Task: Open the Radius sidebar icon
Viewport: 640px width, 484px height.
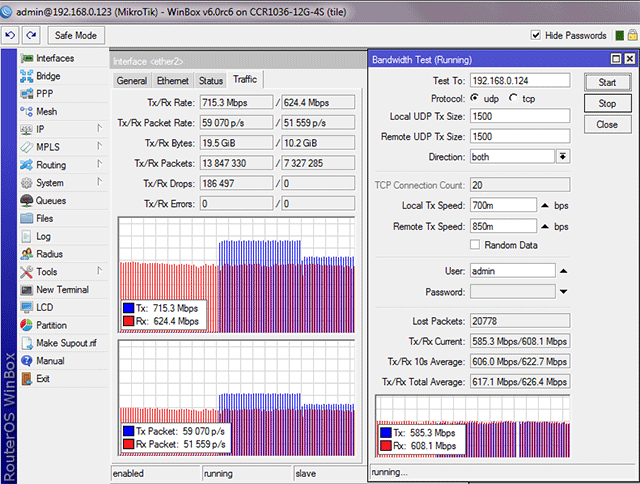Action: 27,254
